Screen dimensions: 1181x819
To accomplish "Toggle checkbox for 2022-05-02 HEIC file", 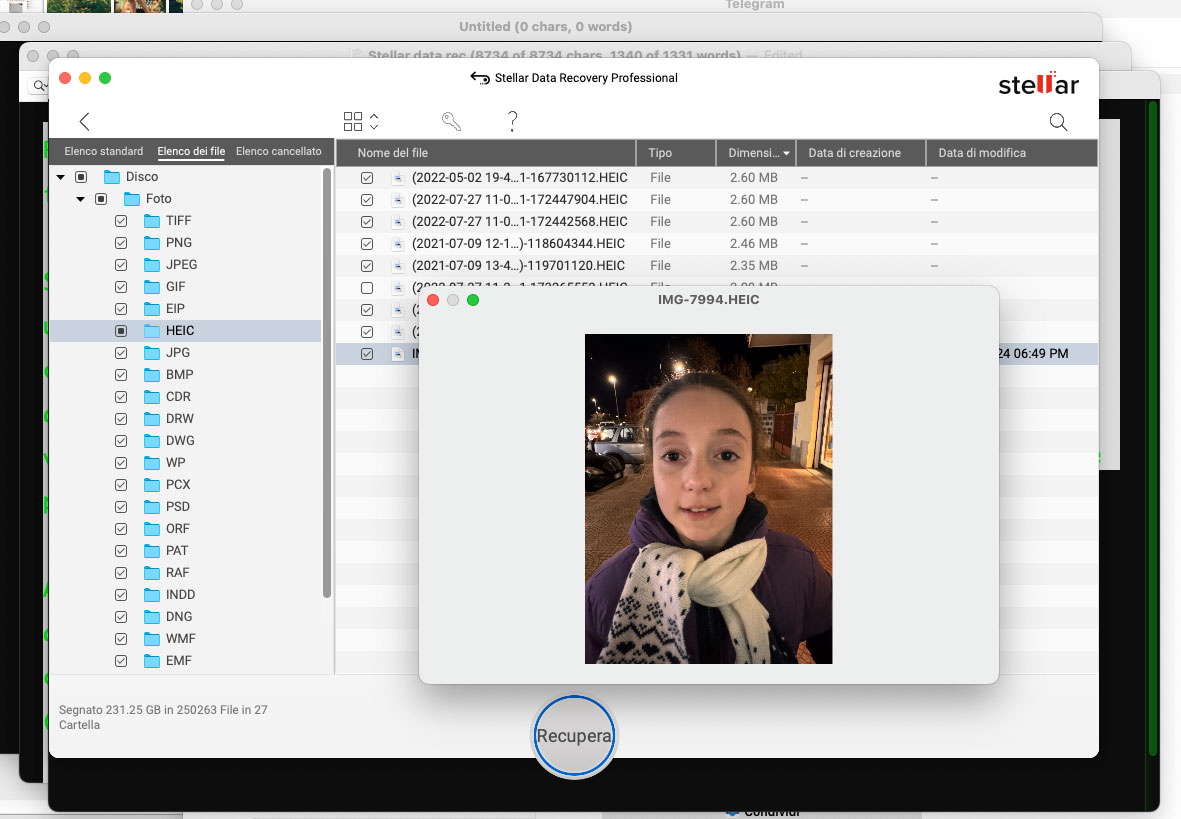I will [x=367, y=178].
